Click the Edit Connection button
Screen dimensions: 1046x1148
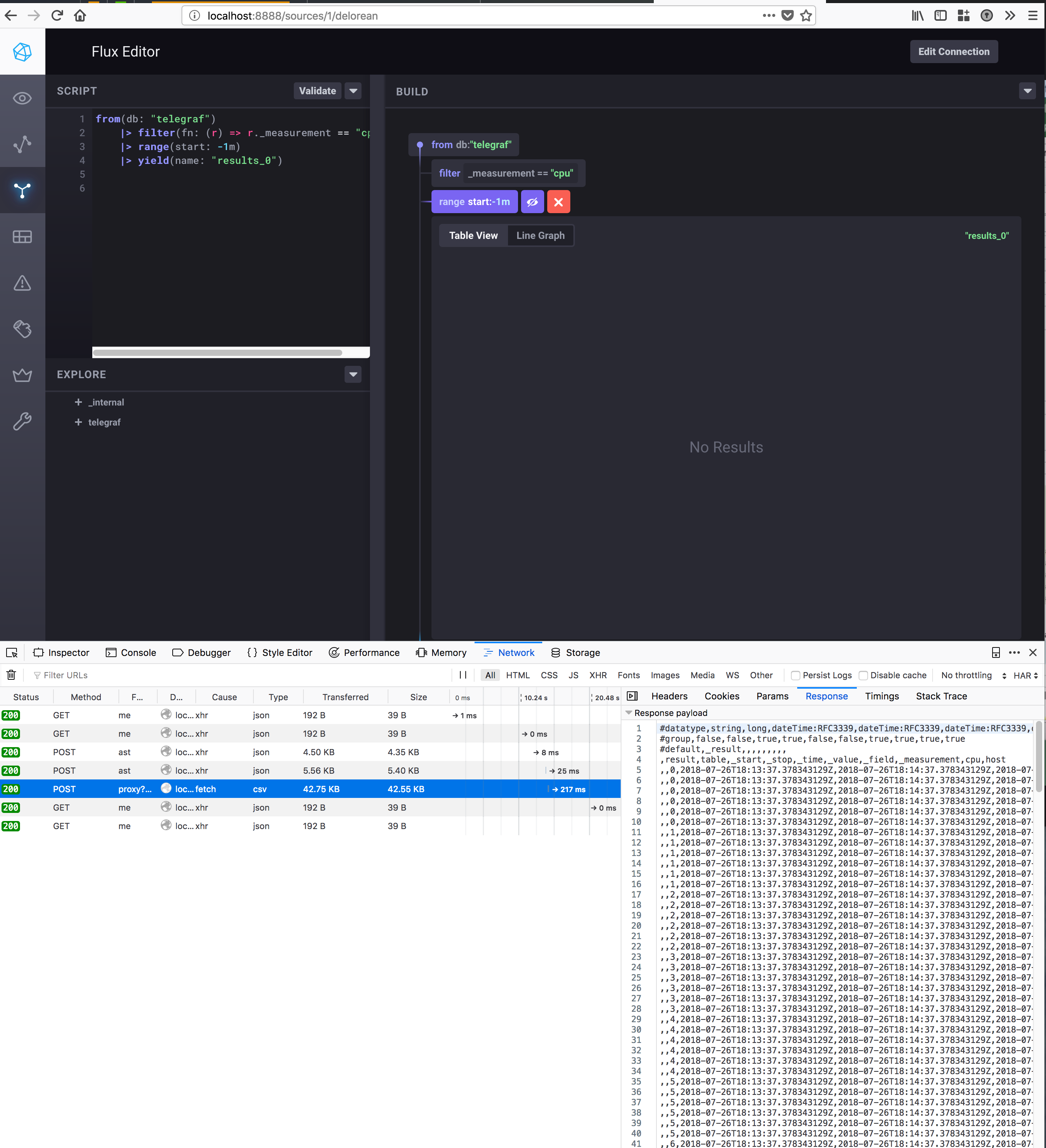(954, 51)
